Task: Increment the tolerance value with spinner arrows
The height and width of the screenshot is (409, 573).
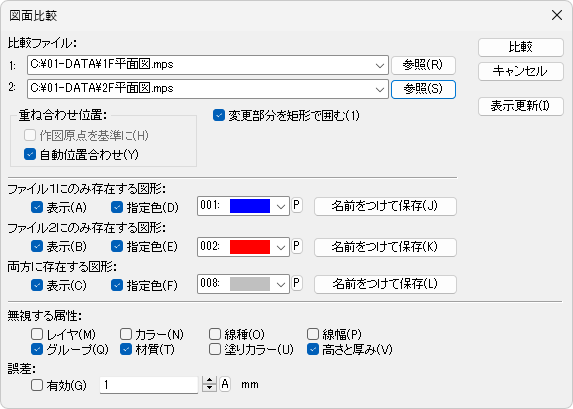Action: [x=209, y=380]
